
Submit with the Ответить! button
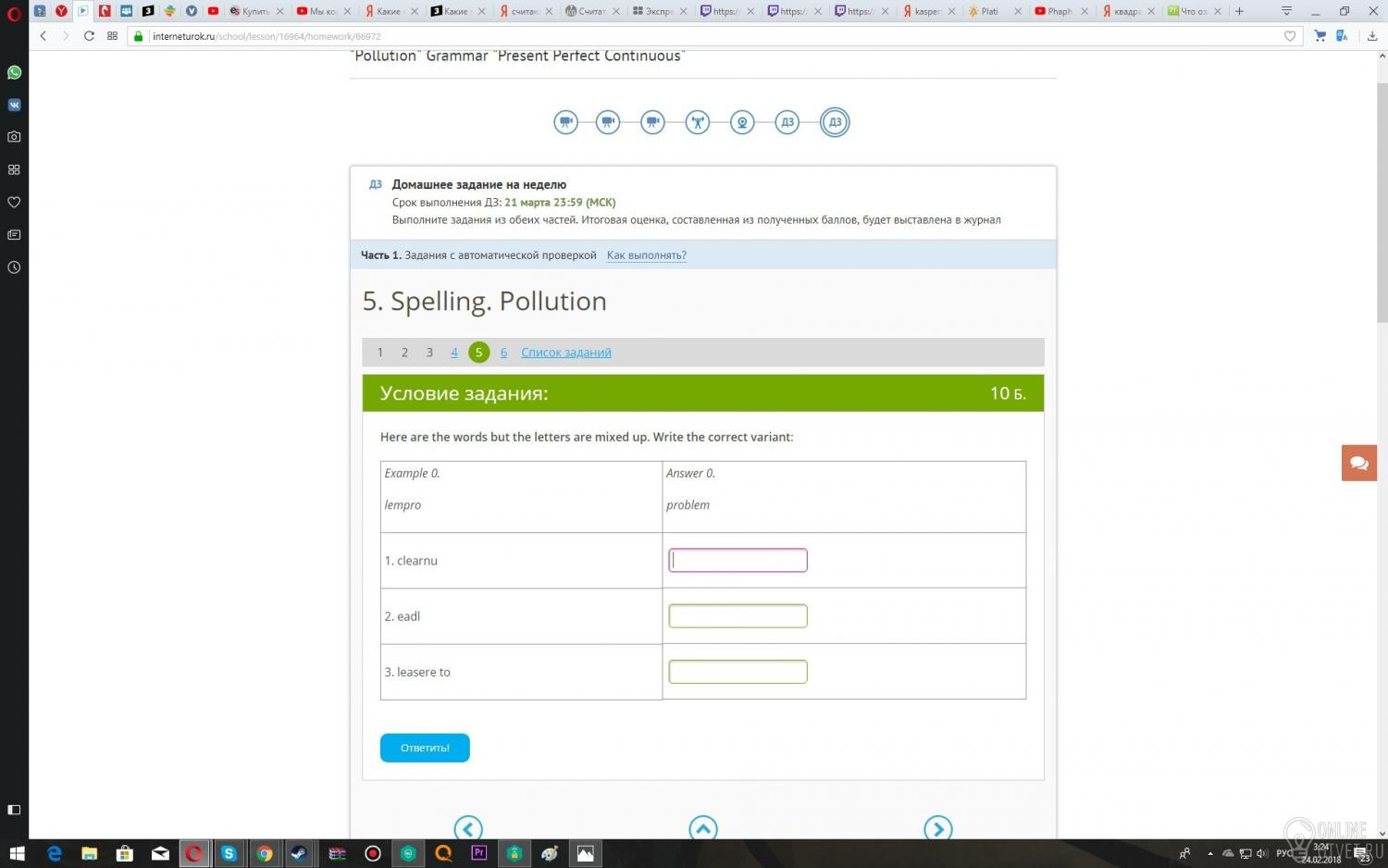pyautogui.click(x=425, y=748)
